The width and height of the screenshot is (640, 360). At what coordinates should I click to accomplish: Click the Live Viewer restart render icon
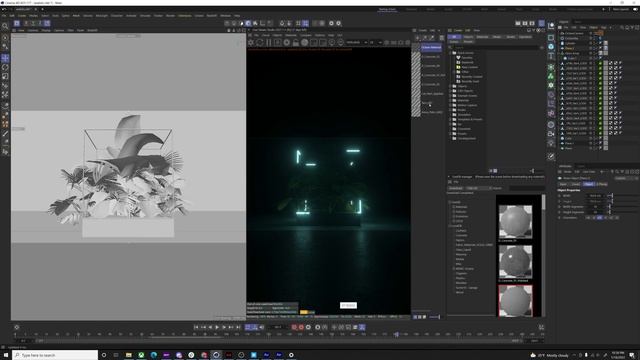260,42
